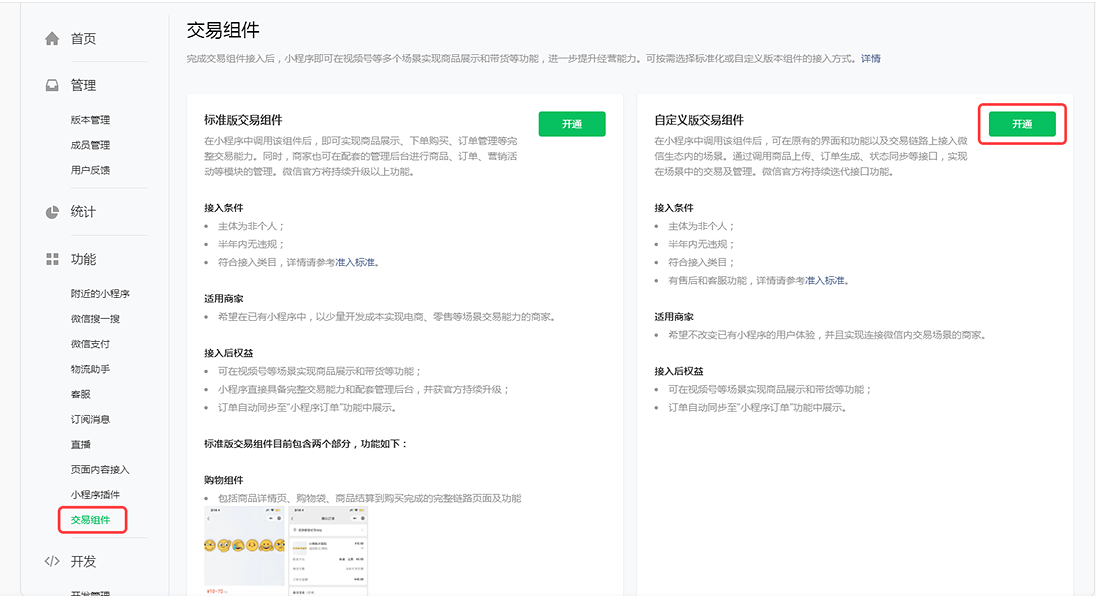
Task: Open 版本管理 in the sidebar
Action: click(x=90, y=120)
